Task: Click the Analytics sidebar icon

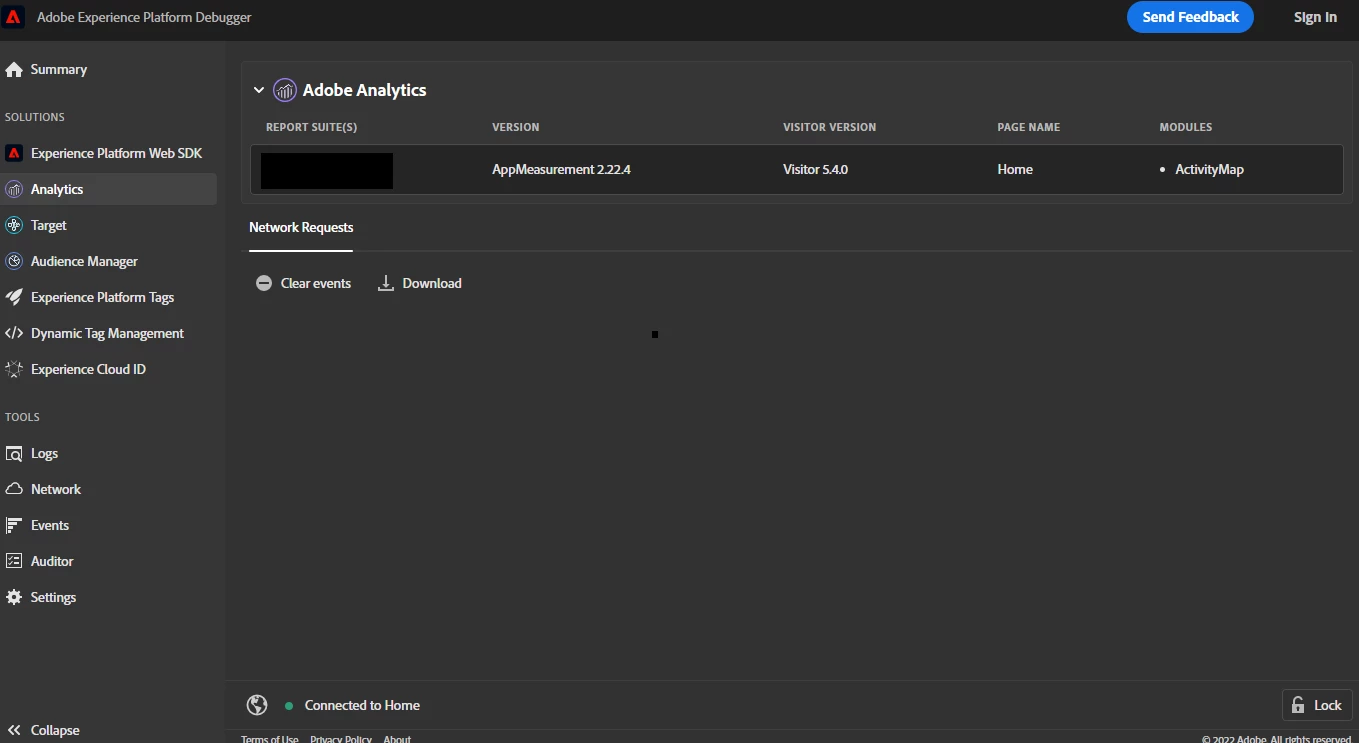Action: (x=14, y=189)
